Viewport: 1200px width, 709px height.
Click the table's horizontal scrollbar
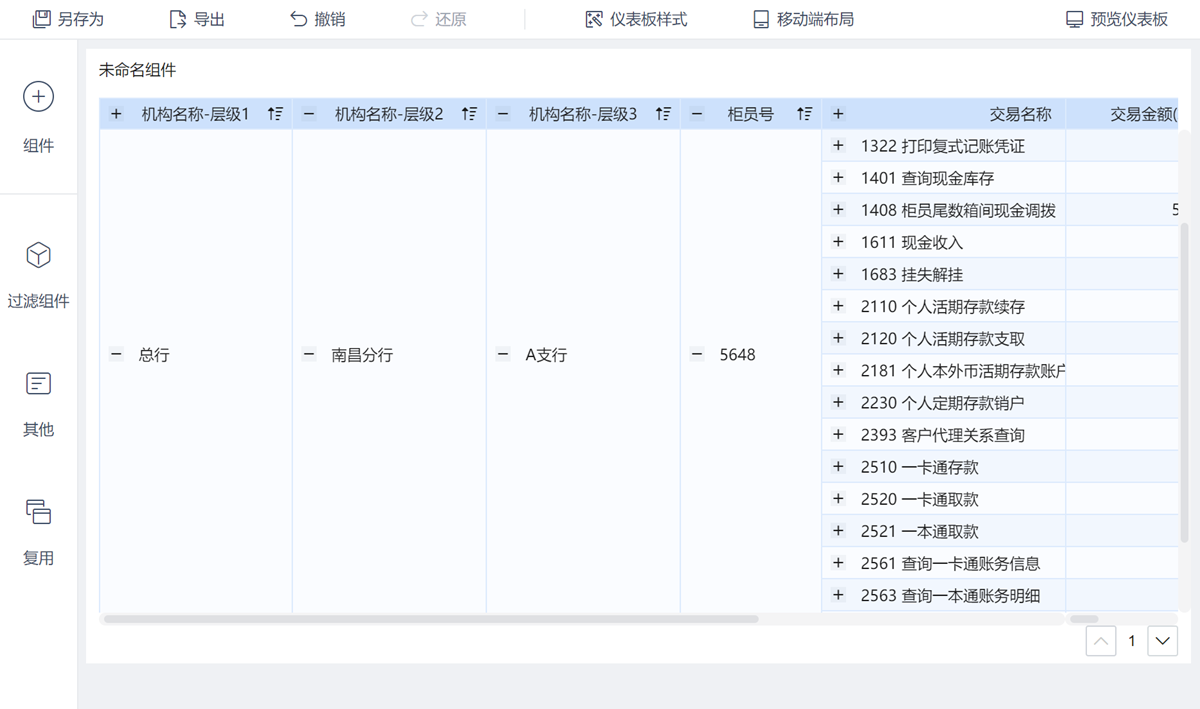point(431,619)
